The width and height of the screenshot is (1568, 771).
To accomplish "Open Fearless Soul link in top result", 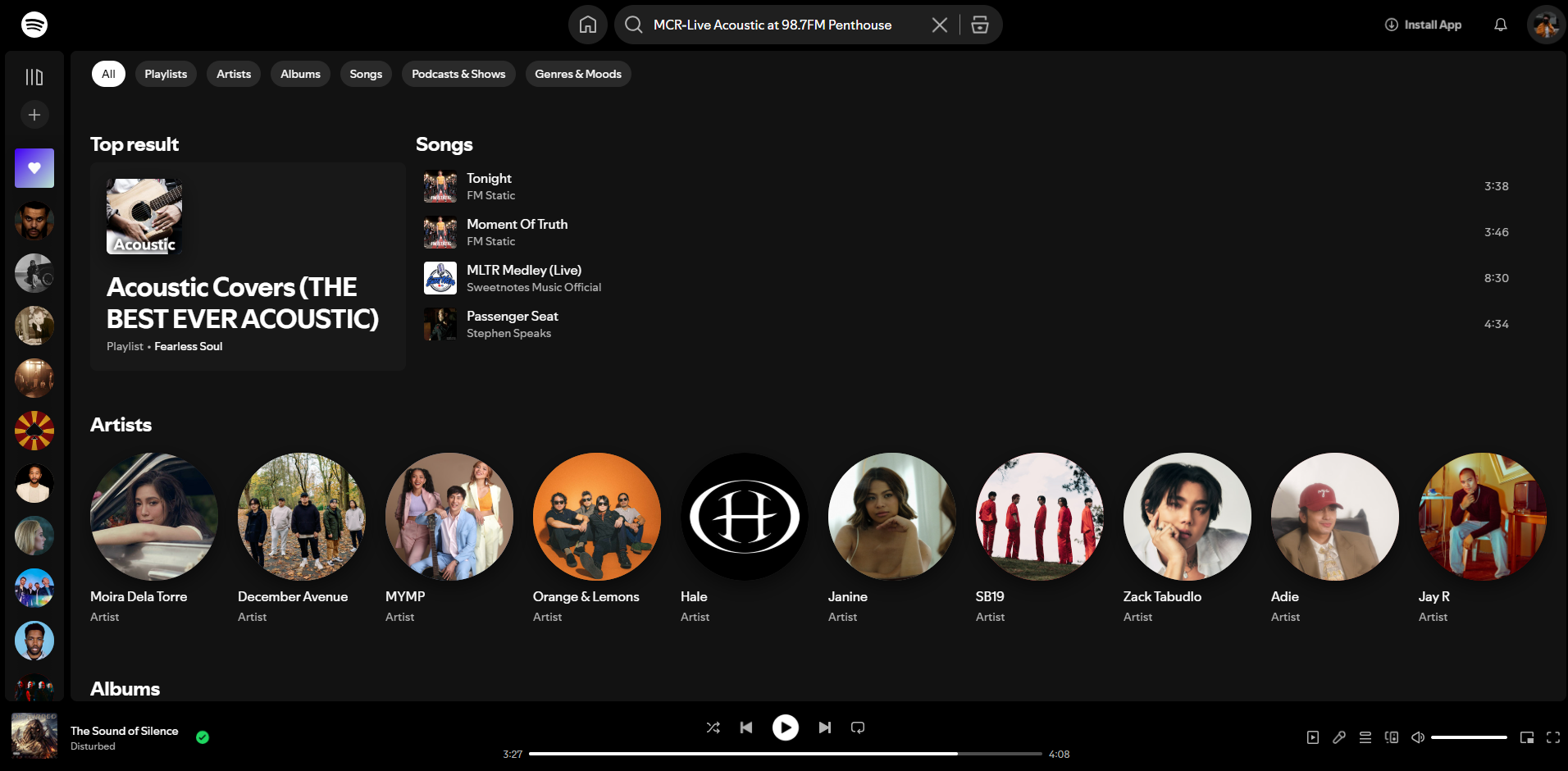I will [x=189, y=346].
